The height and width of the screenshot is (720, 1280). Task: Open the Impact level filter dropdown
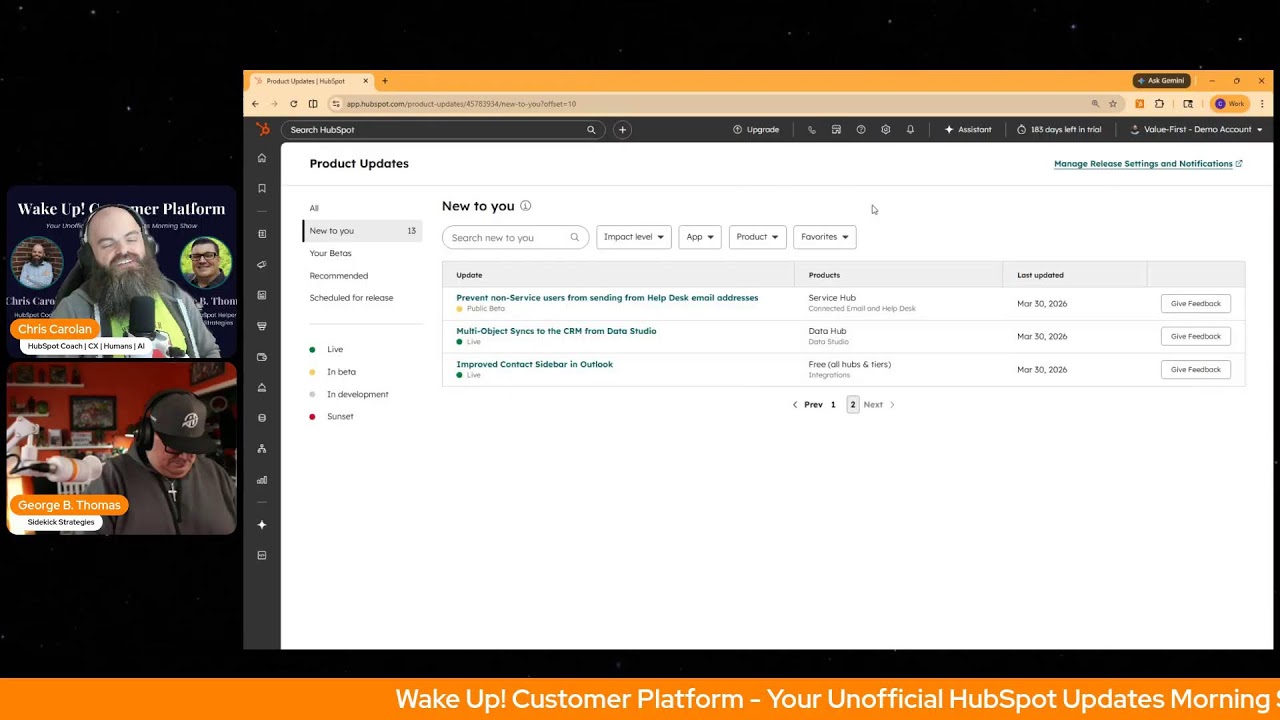(x=634, y=237)
